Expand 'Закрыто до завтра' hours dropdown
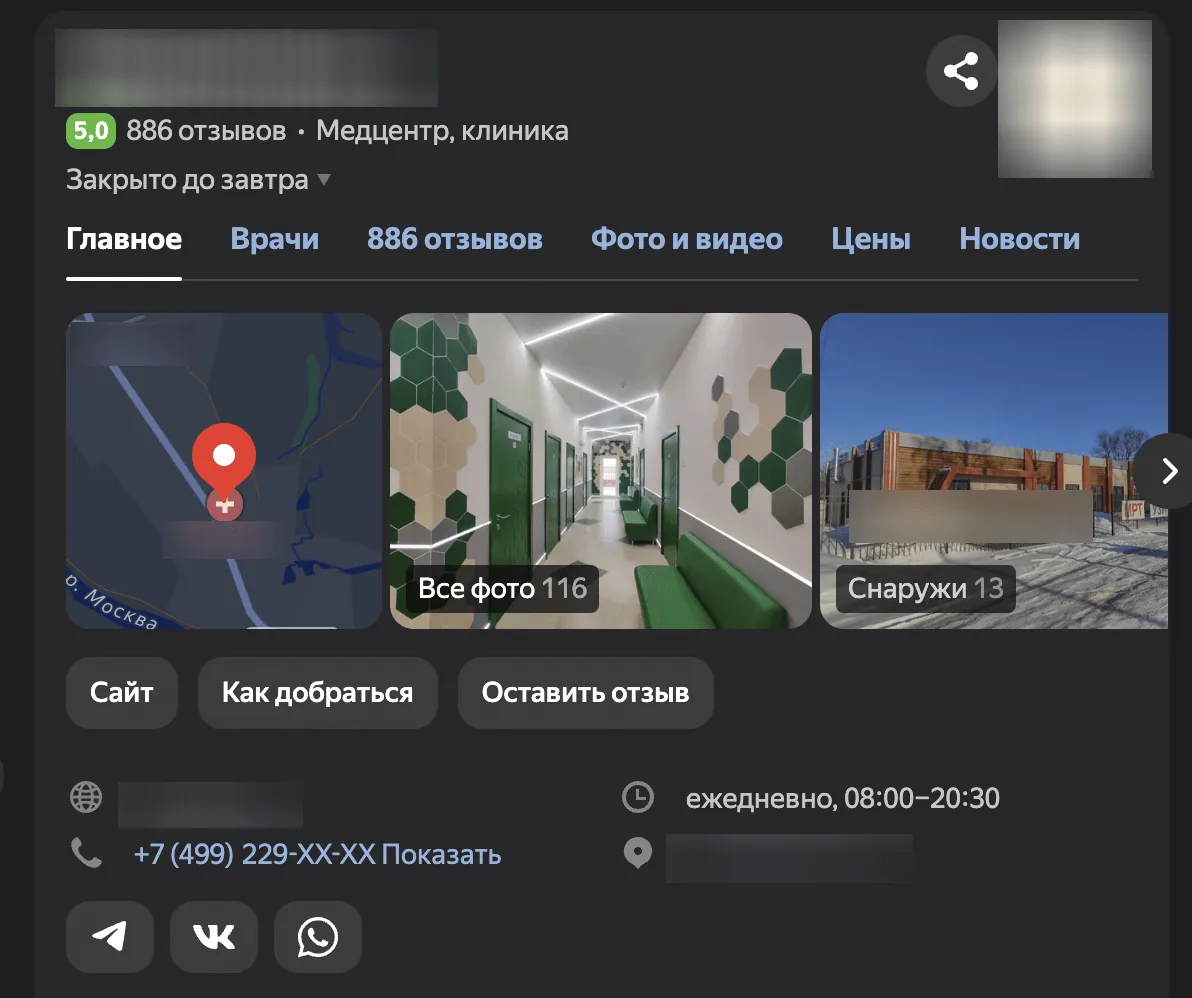1192x998 pixels. pos(198,180)
